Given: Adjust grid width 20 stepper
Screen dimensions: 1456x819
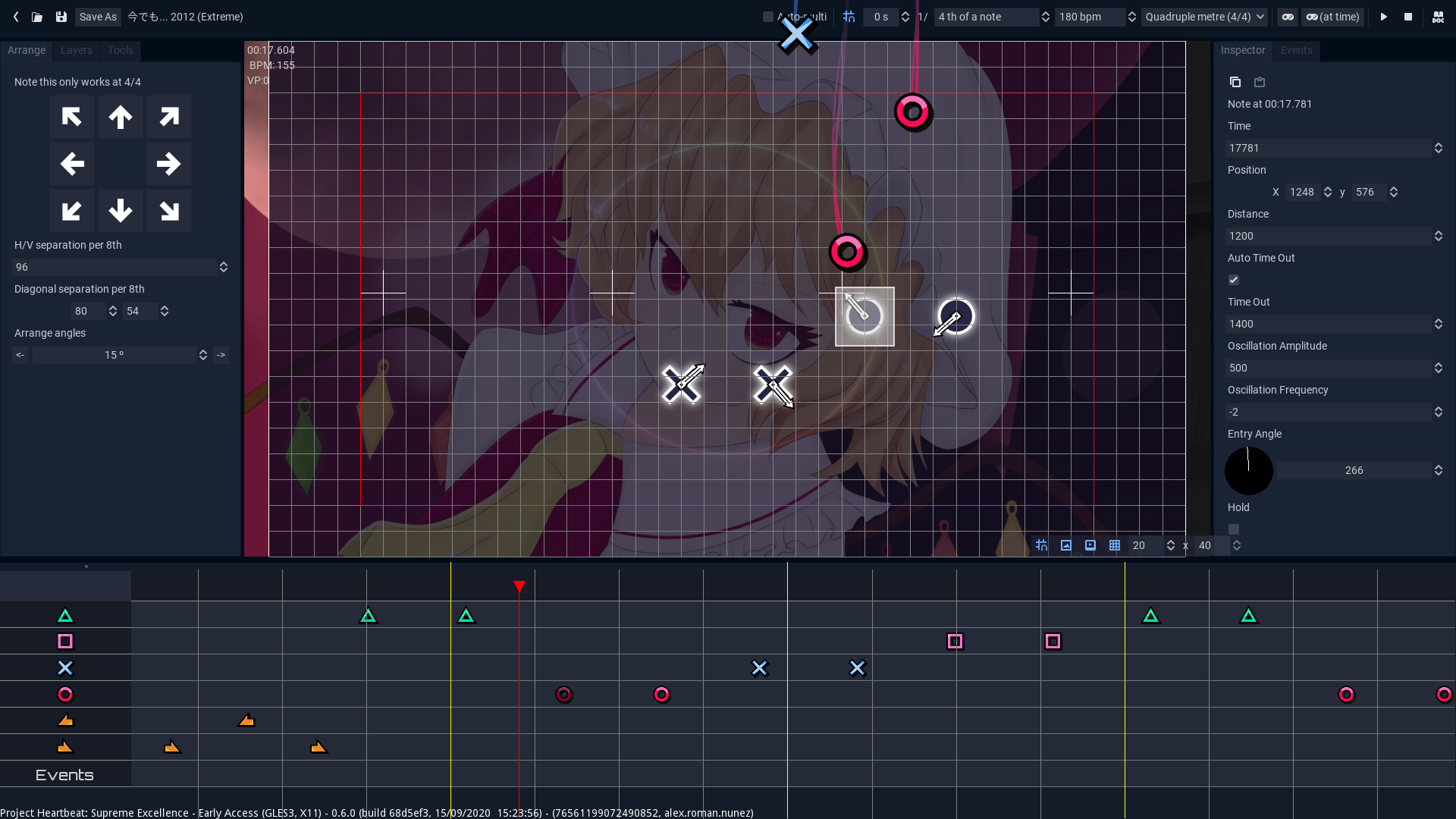Looking at the screenshot, I should pos(1171,545).
